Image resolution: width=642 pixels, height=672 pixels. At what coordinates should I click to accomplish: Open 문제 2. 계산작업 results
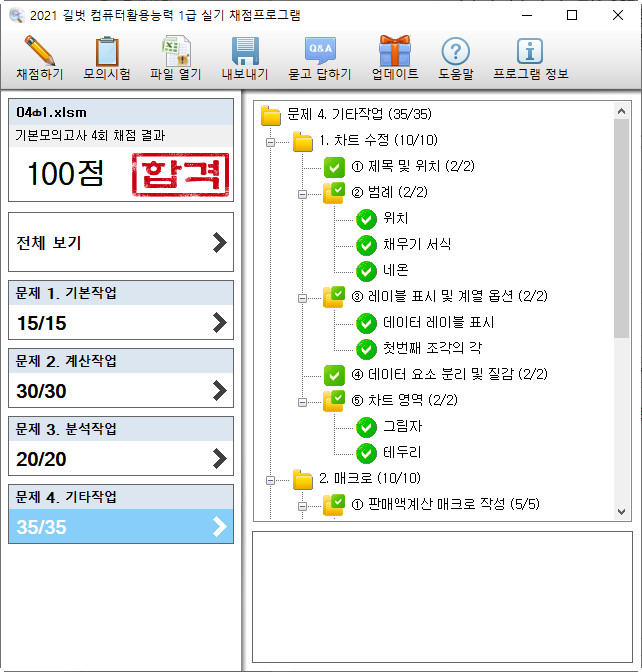coord(120,378)
